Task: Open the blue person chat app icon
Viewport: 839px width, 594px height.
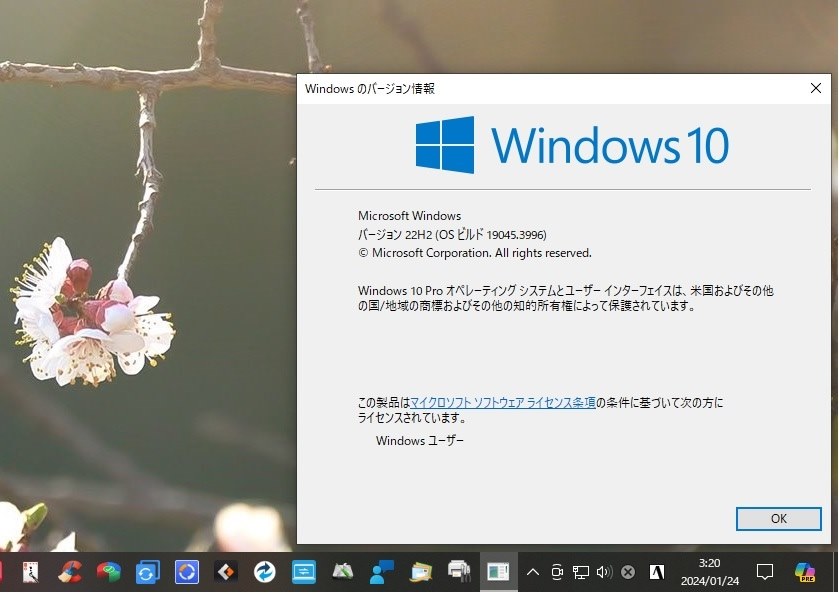Action: tap(382, 572)
